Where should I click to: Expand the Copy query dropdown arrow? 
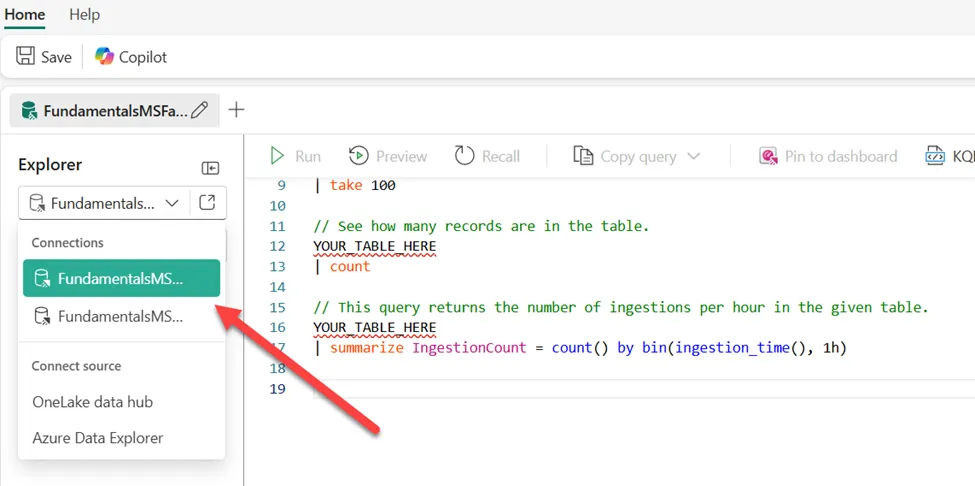(x=693, y=156)
